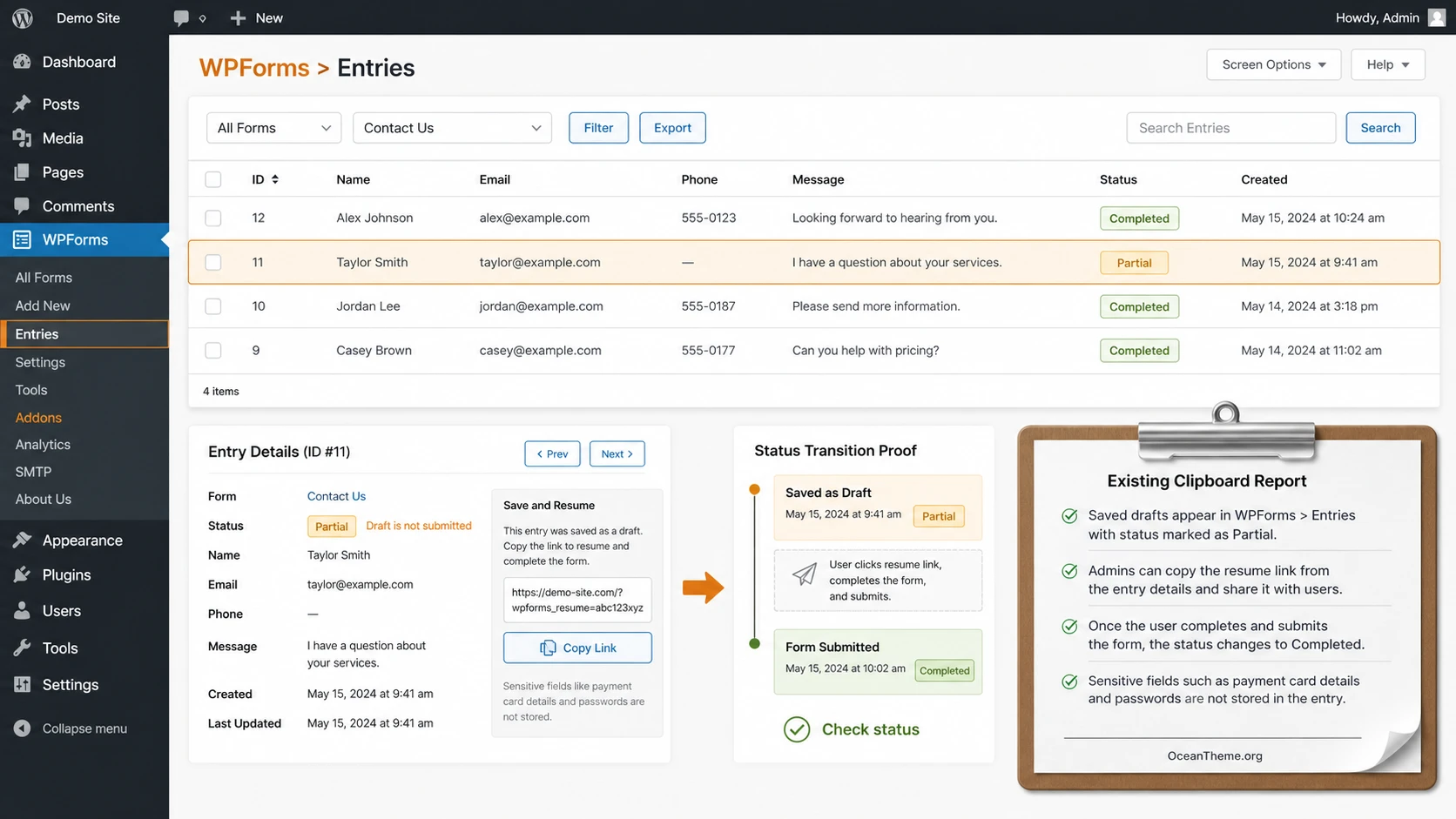Viewport: 1456px width, 819px height.
Task: Click the Users person icon
Action: coord(23,611)
